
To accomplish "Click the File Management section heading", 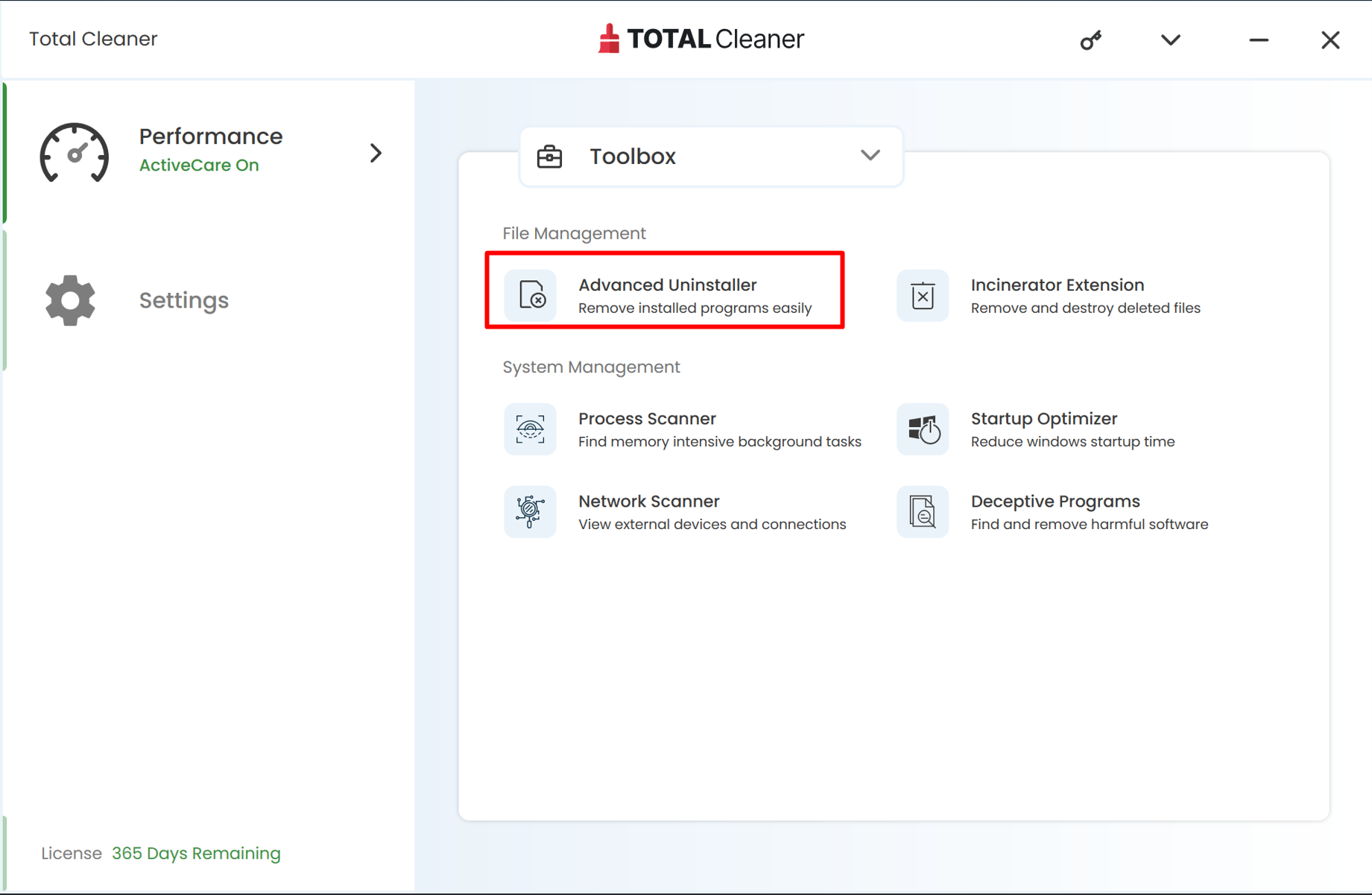I will (574, 233).
